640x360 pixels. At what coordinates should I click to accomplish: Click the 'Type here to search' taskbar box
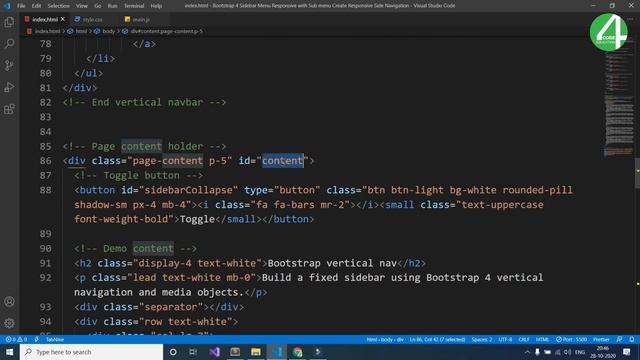(91, 352)
